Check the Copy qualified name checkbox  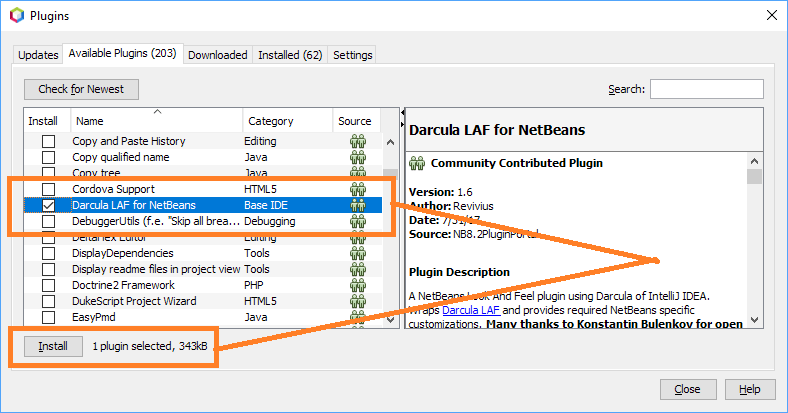[x=48, y=157]
